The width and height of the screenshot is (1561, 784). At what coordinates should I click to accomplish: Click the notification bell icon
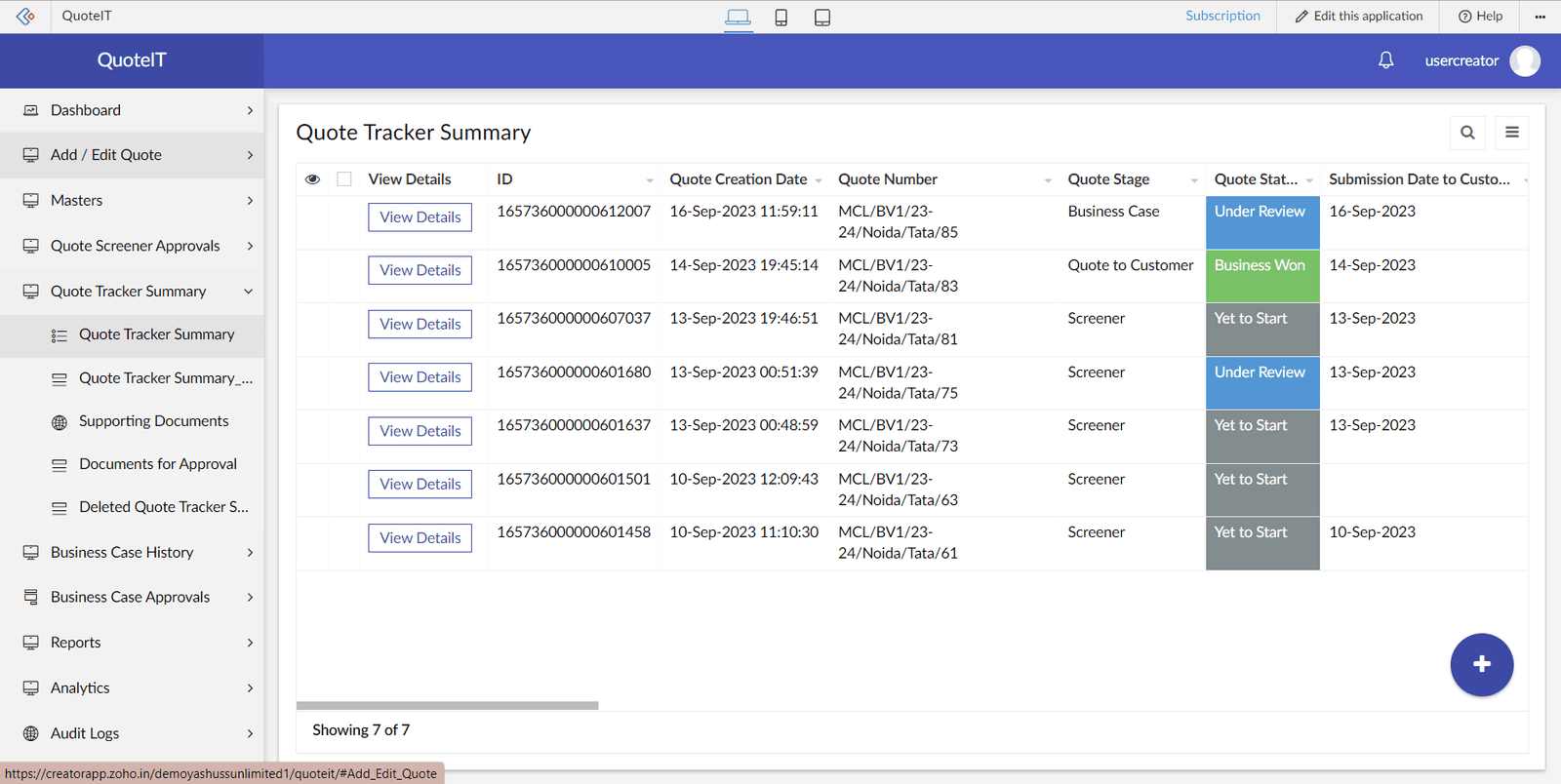point(1385,60)
